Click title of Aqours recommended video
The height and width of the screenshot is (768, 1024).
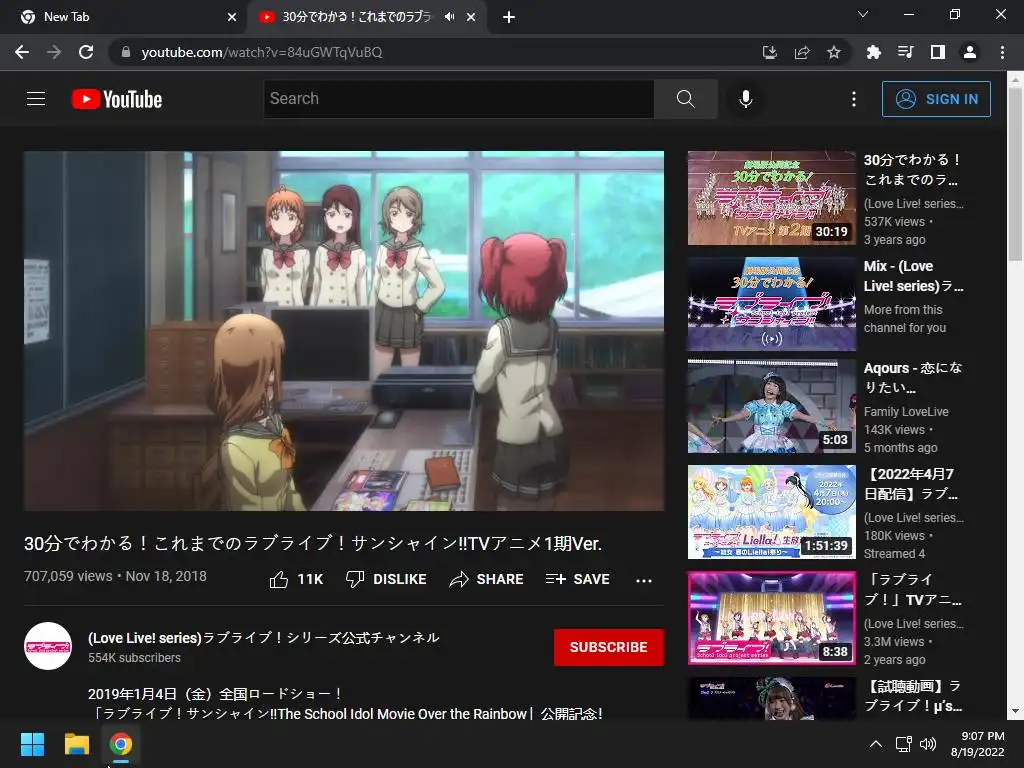click(913, 377)
